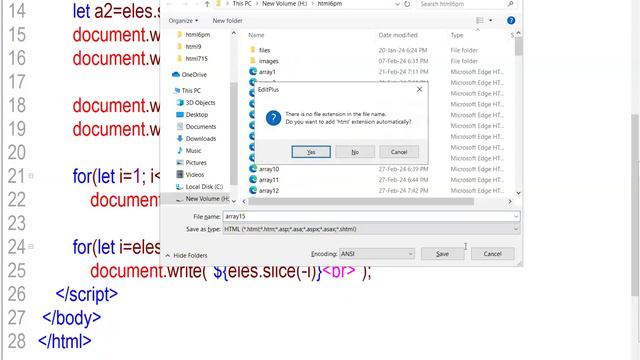Click the Music note icon
This screenshot has height=360, width=640.
[x=180, y=151]
